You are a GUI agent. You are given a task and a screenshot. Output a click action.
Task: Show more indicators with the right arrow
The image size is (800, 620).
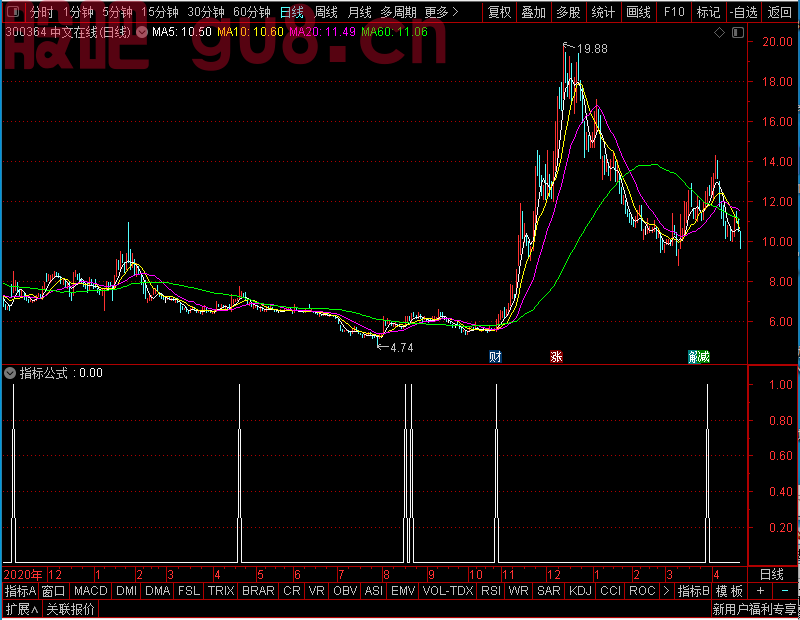click(666, 591)
